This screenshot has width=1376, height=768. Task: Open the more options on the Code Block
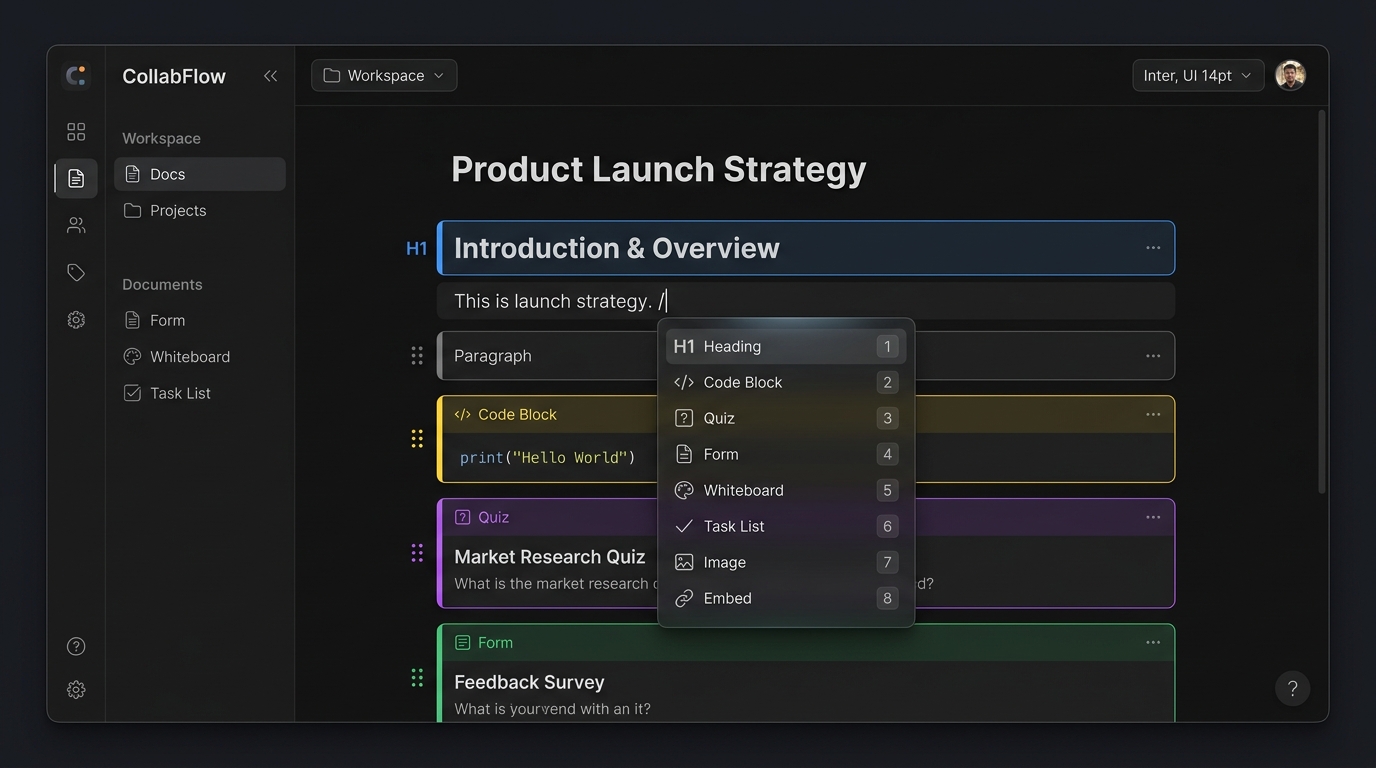(x=1153, y=415)
